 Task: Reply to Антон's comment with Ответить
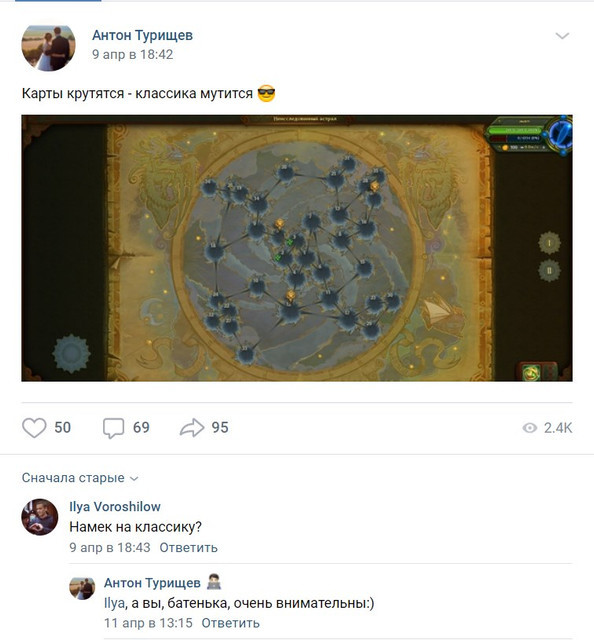click(230, 623)
